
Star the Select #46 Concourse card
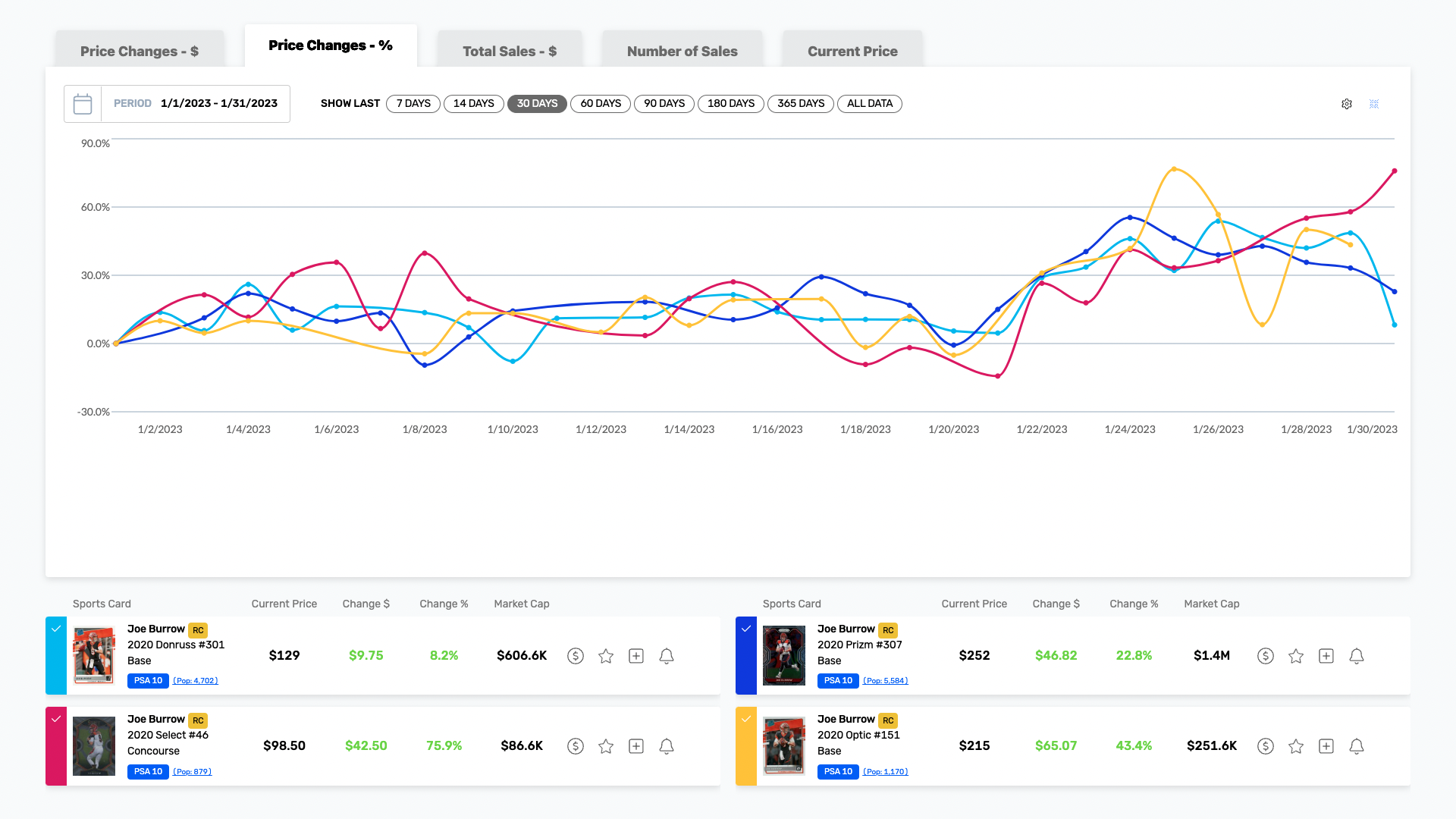coord(606,746)
